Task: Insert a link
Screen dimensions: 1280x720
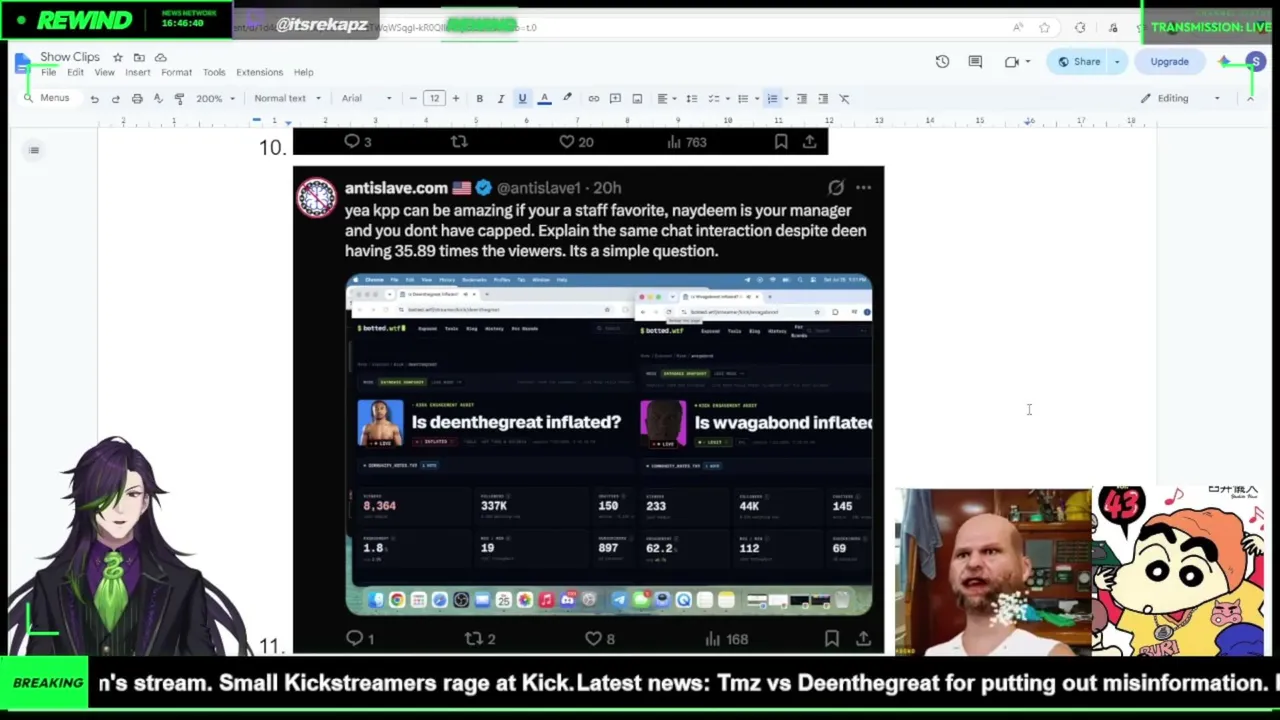Action: [x=594, y=99]
